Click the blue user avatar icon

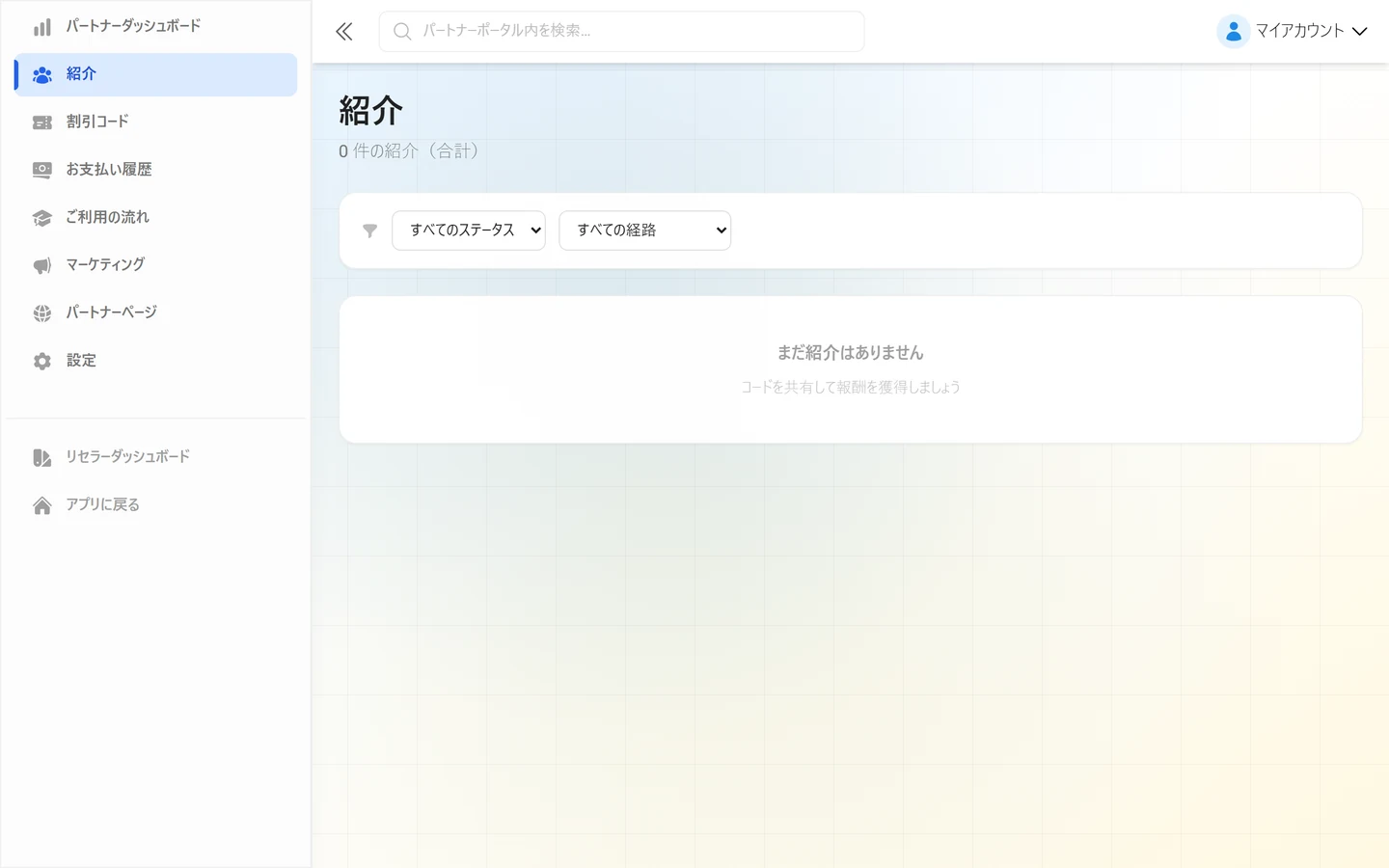(x=1234, y=32)
